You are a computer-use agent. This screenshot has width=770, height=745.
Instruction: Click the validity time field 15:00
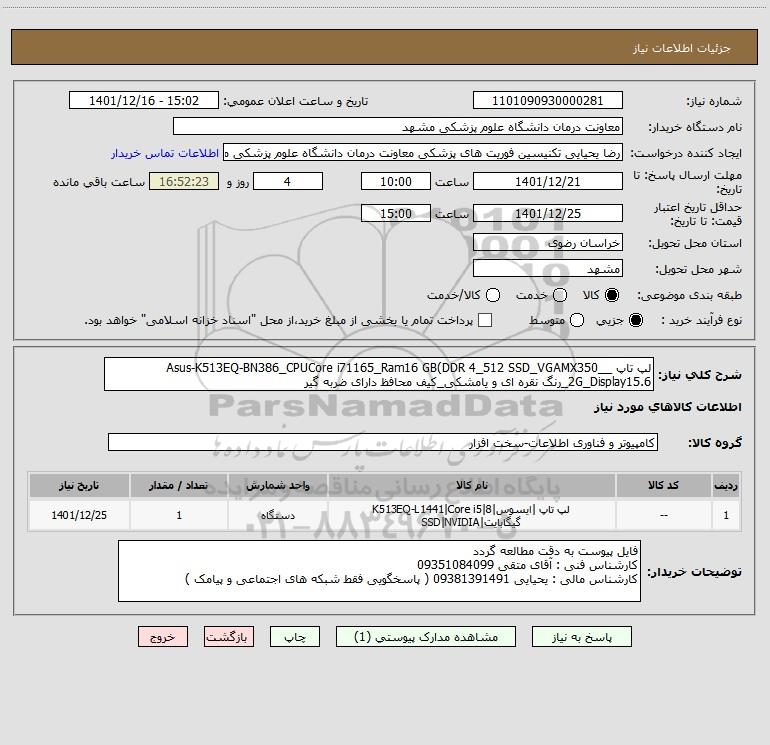click(x=396, y=214)
